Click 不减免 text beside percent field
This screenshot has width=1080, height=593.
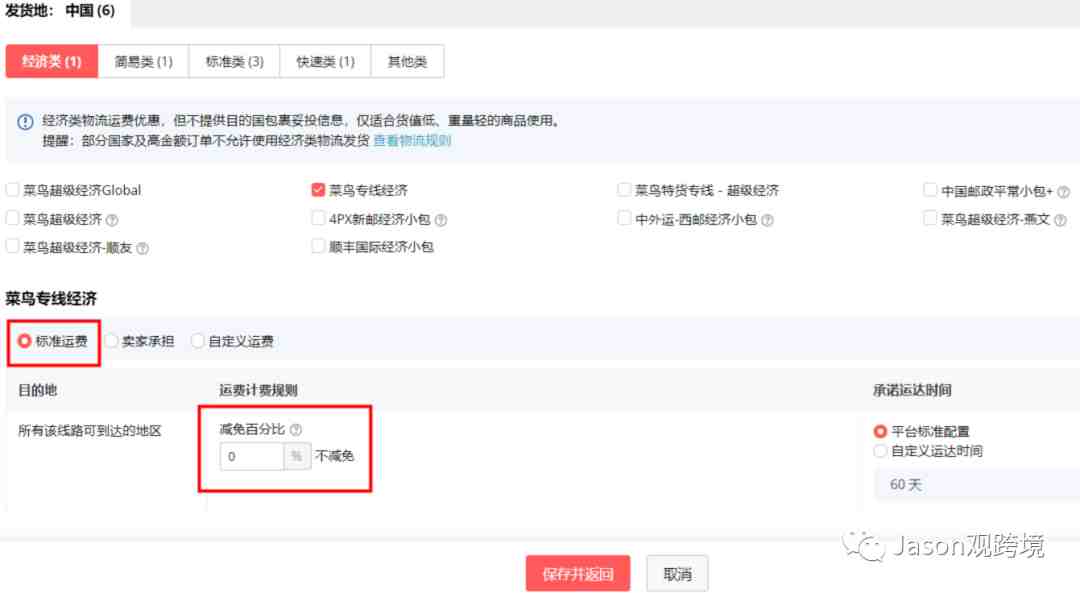(x=335, y=456)
